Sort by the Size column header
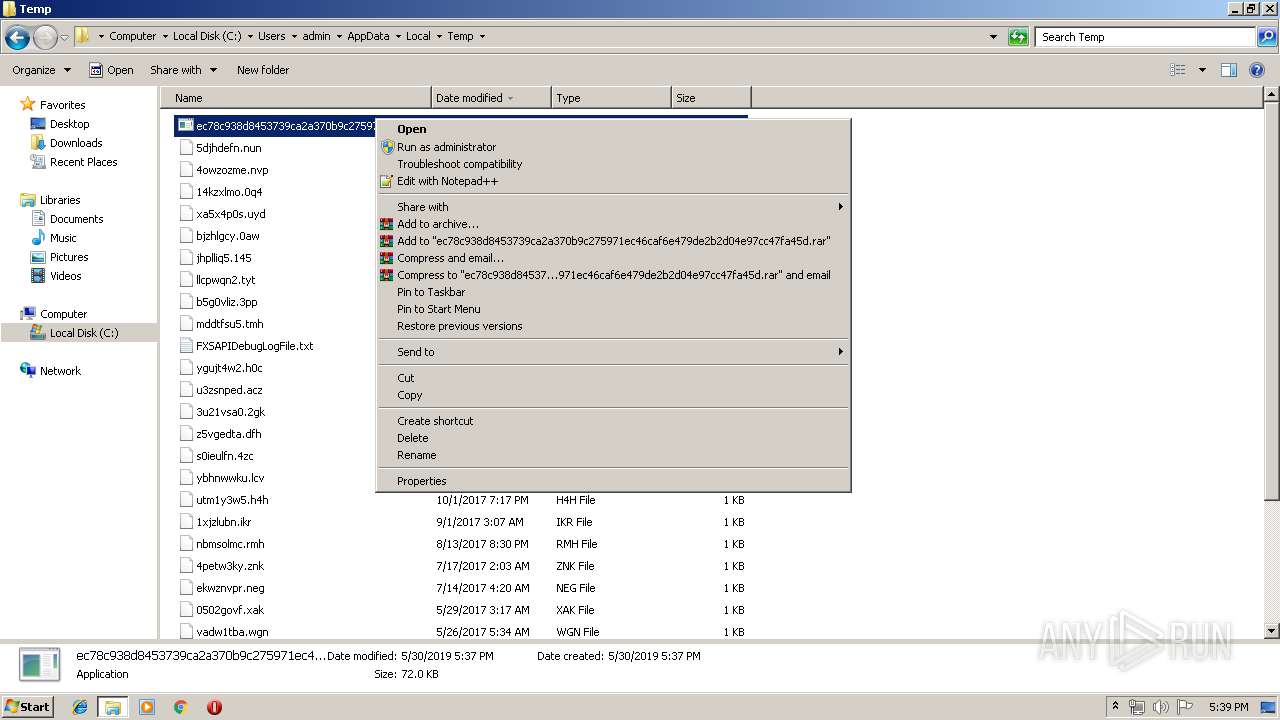The height and width of the screenshot is (720, 1280). 710,98
